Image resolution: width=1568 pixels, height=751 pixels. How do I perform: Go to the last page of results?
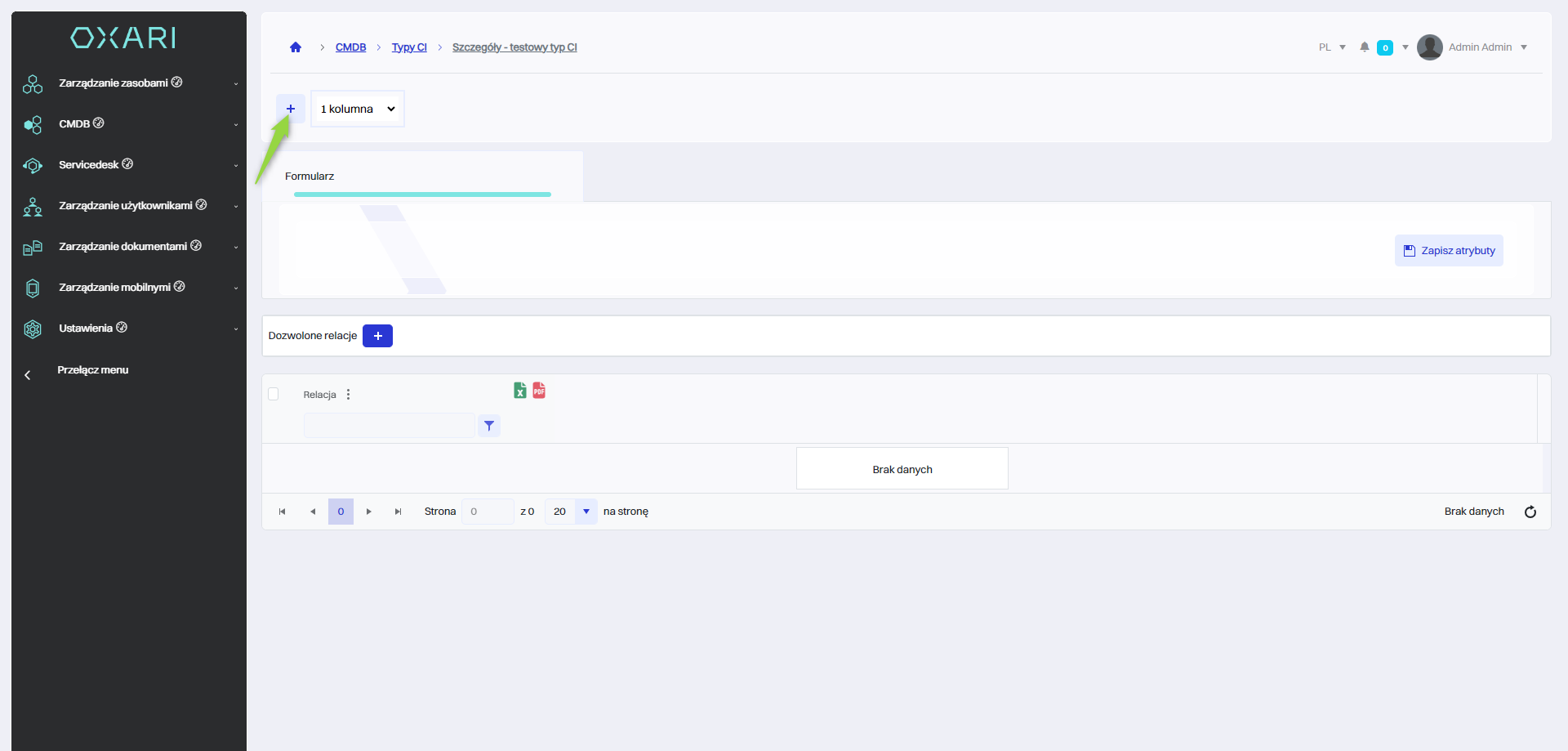tap(398, 512)
